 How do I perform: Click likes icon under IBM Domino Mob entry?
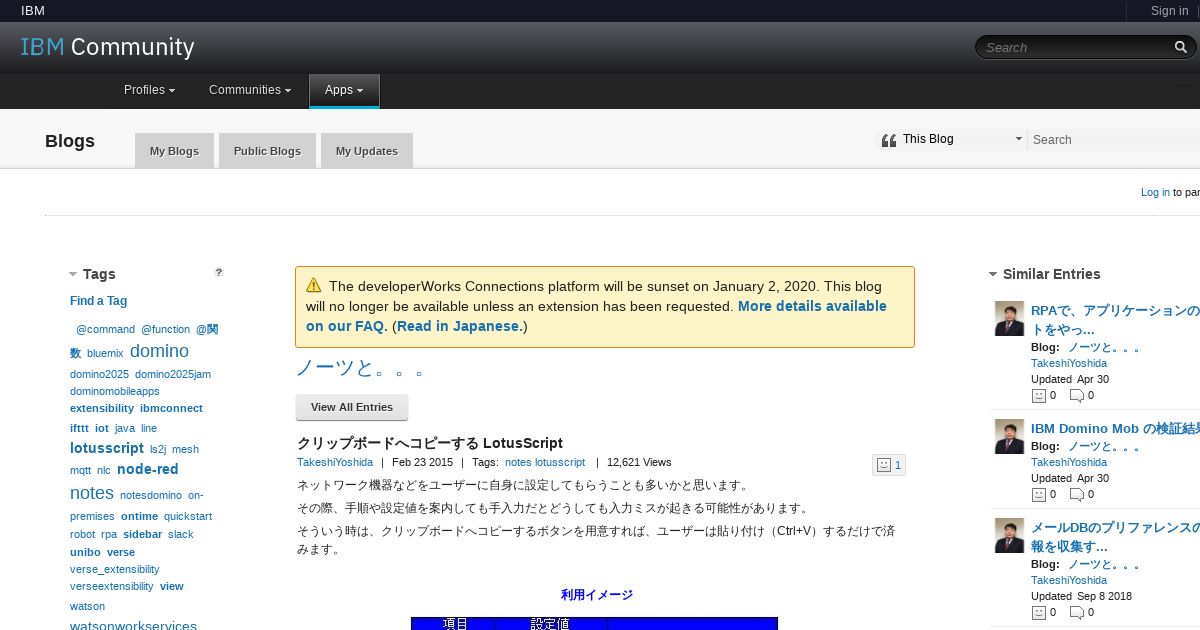point(1038,494)
